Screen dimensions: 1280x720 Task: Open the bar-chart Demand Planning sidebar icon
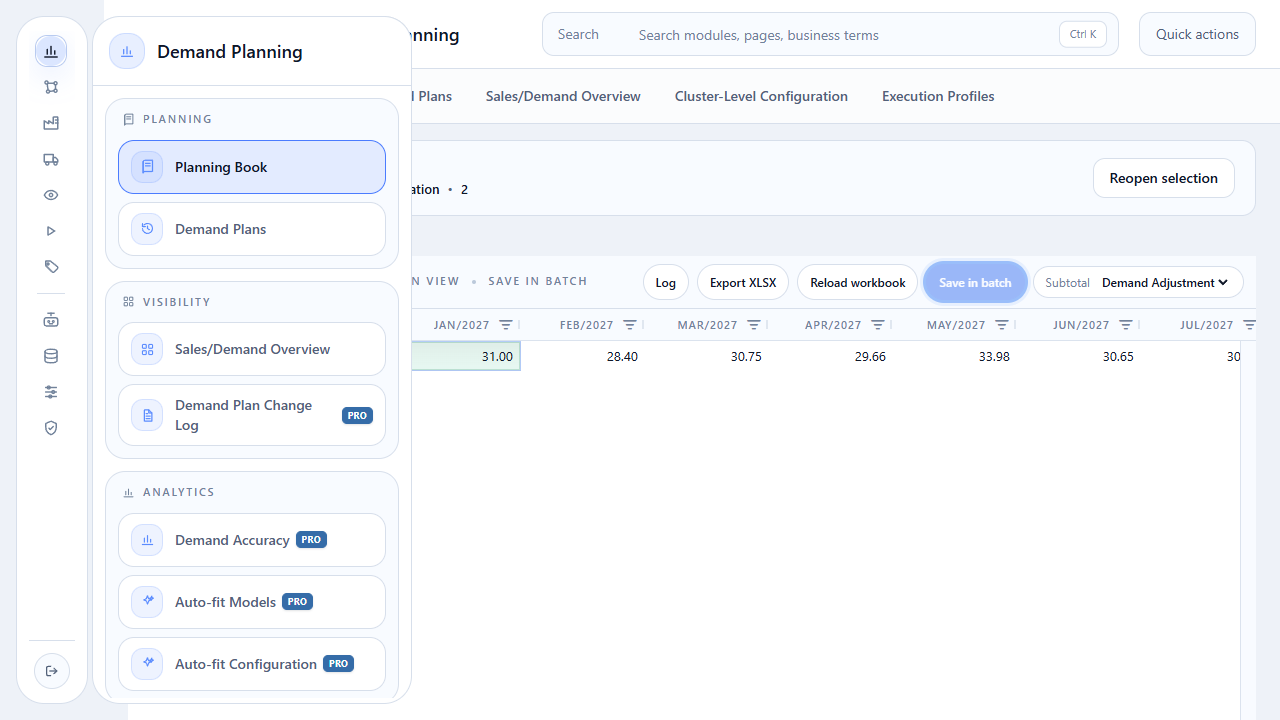click(x=51, y=51)
